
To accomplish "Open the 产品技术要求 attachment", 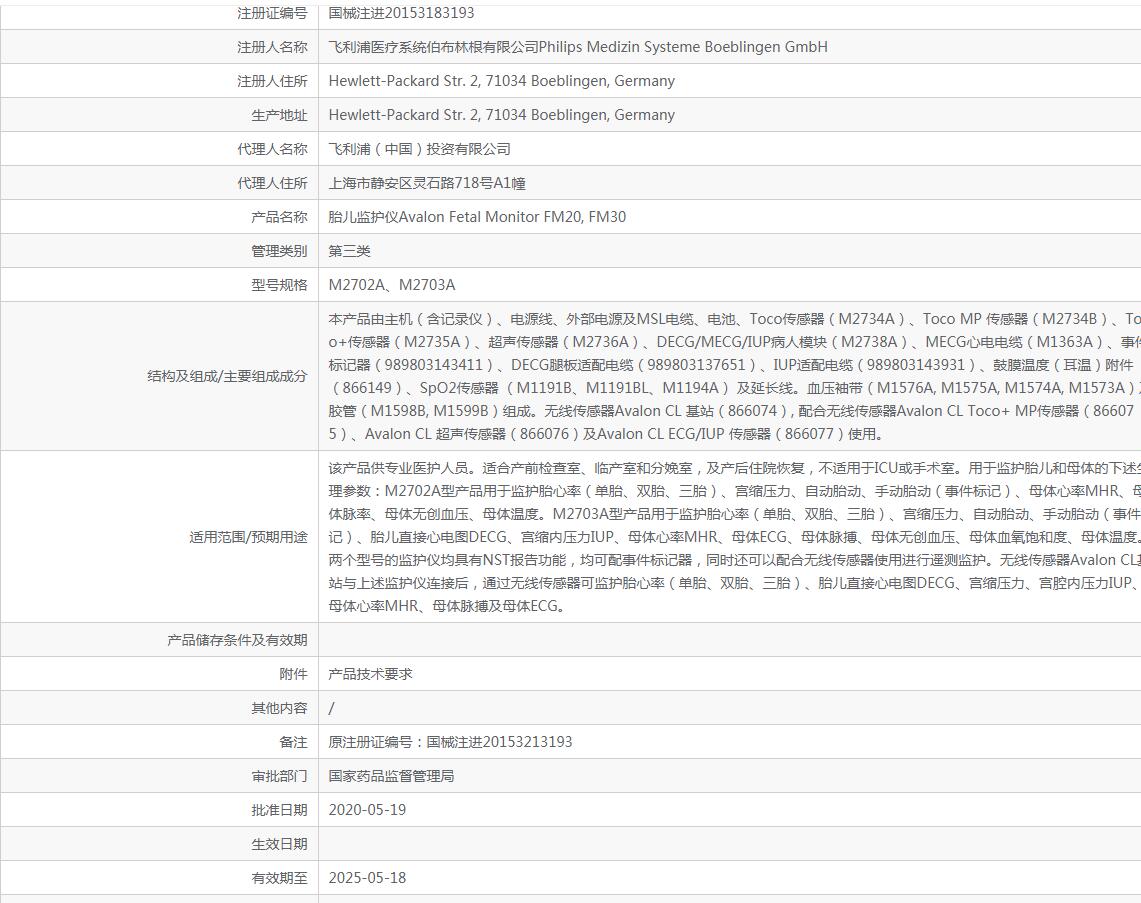I will (x=370, y=675).
